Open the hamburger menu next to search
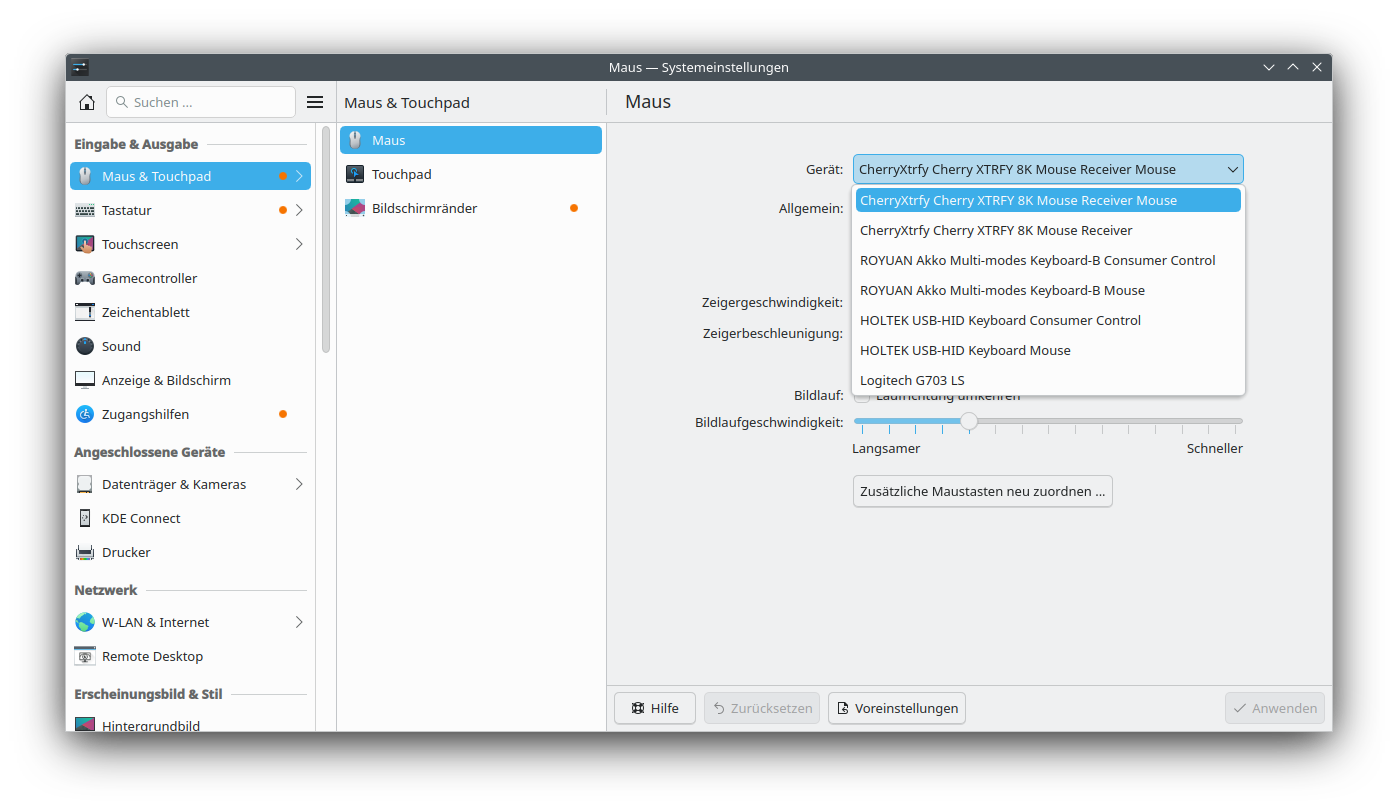 point(315,102)
